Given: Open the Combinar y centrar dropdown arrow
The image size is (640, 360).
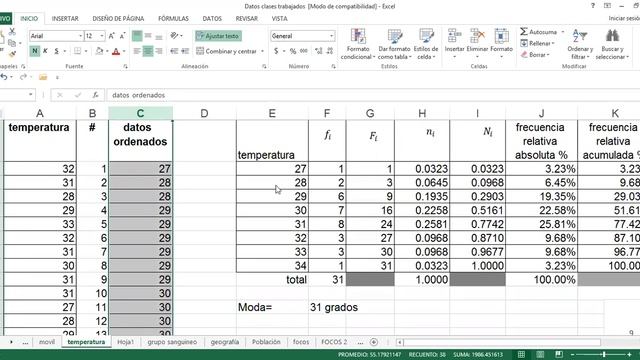Looking at the screenshot, I should 262,51.
